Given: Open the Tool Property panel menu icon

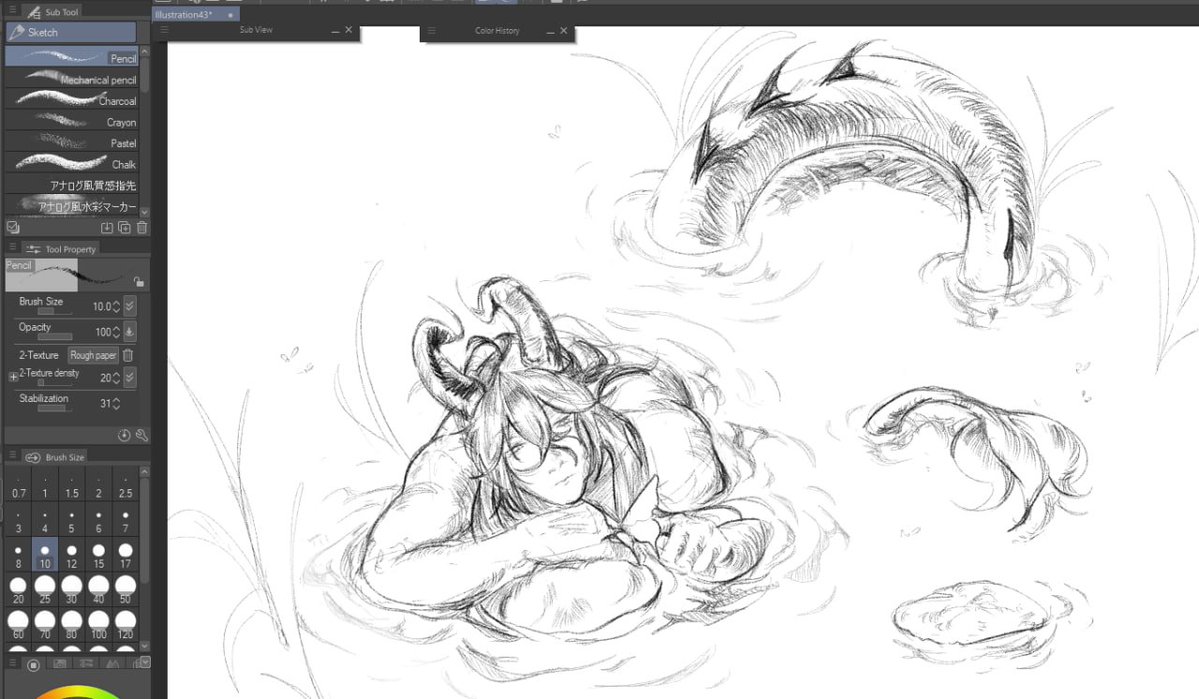Looking at the screenshot, I should (x=11, y=248).
